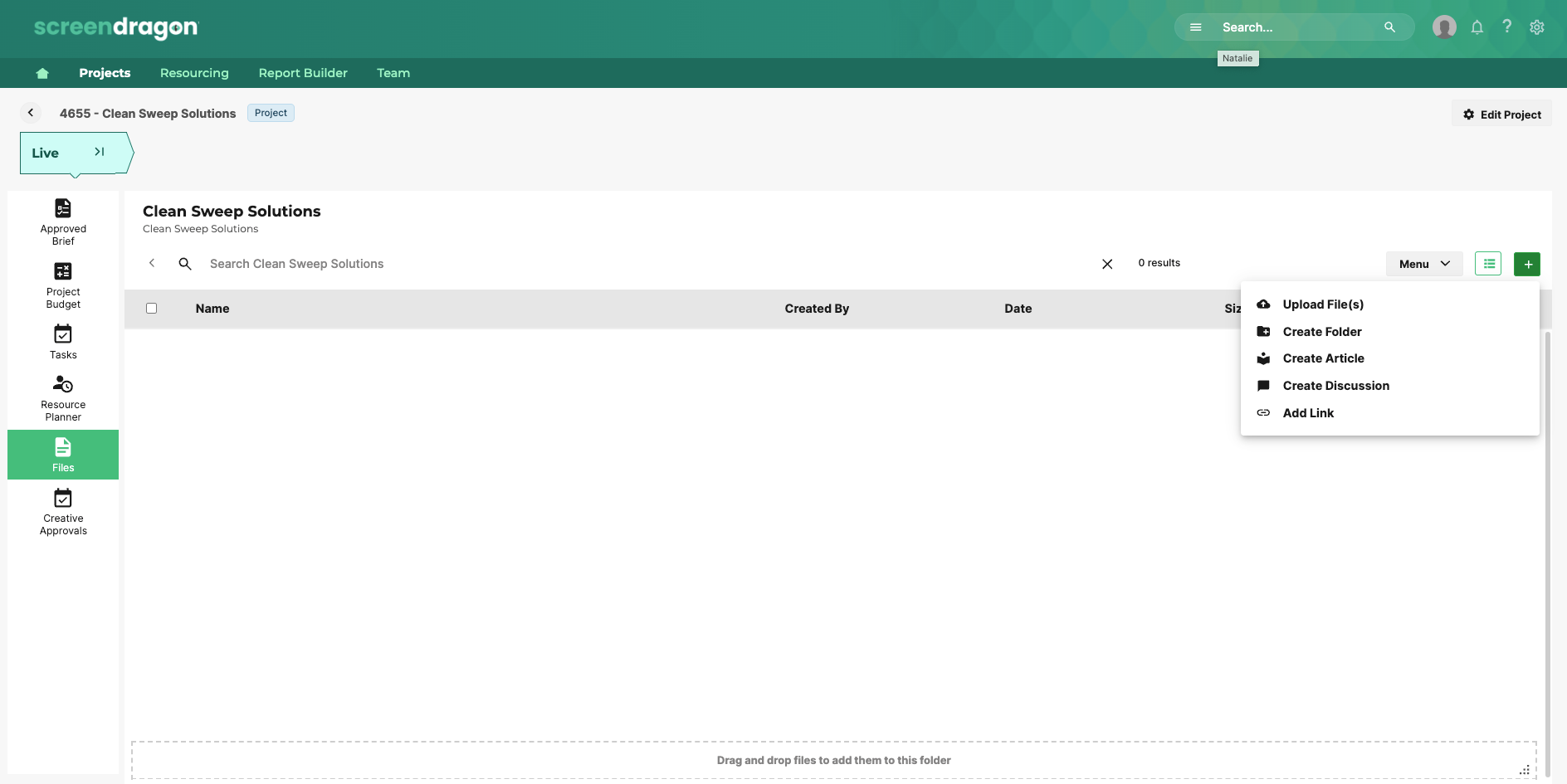Click the global search magnifier icon
1567x784 pixels.
point(1389,27)
